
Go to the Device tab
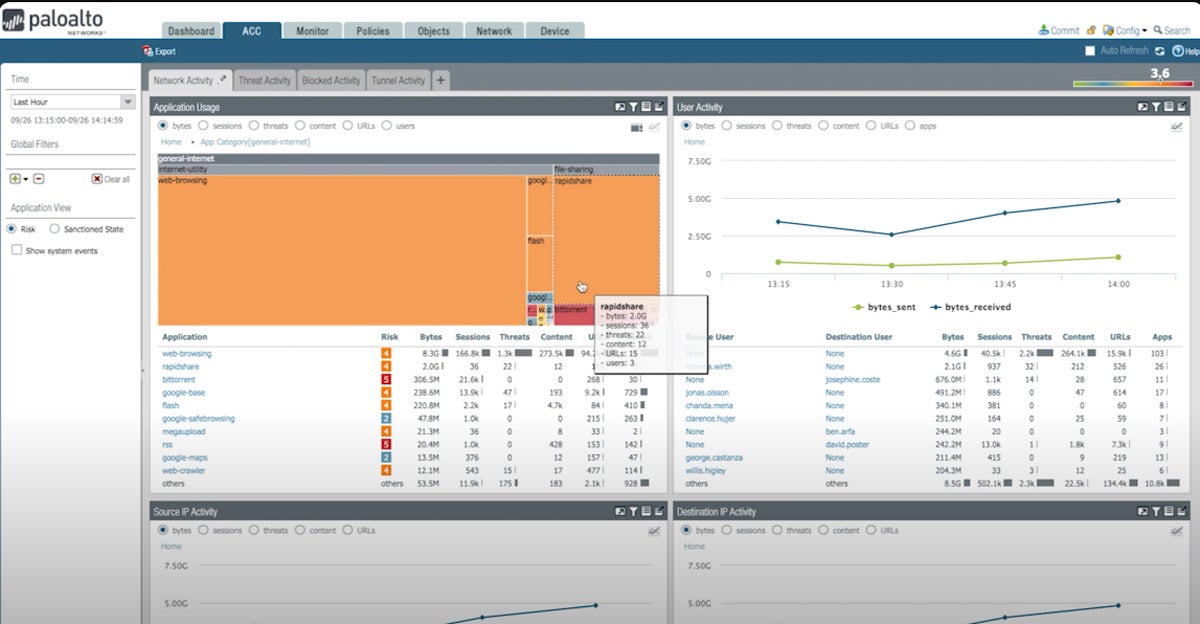(x=555, y=31)
